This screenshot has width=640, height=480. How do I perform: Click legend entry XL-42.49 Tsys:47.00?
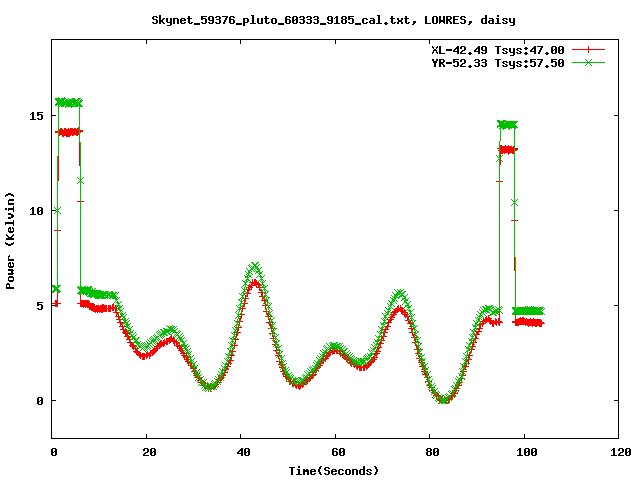[x=498, y=50]
